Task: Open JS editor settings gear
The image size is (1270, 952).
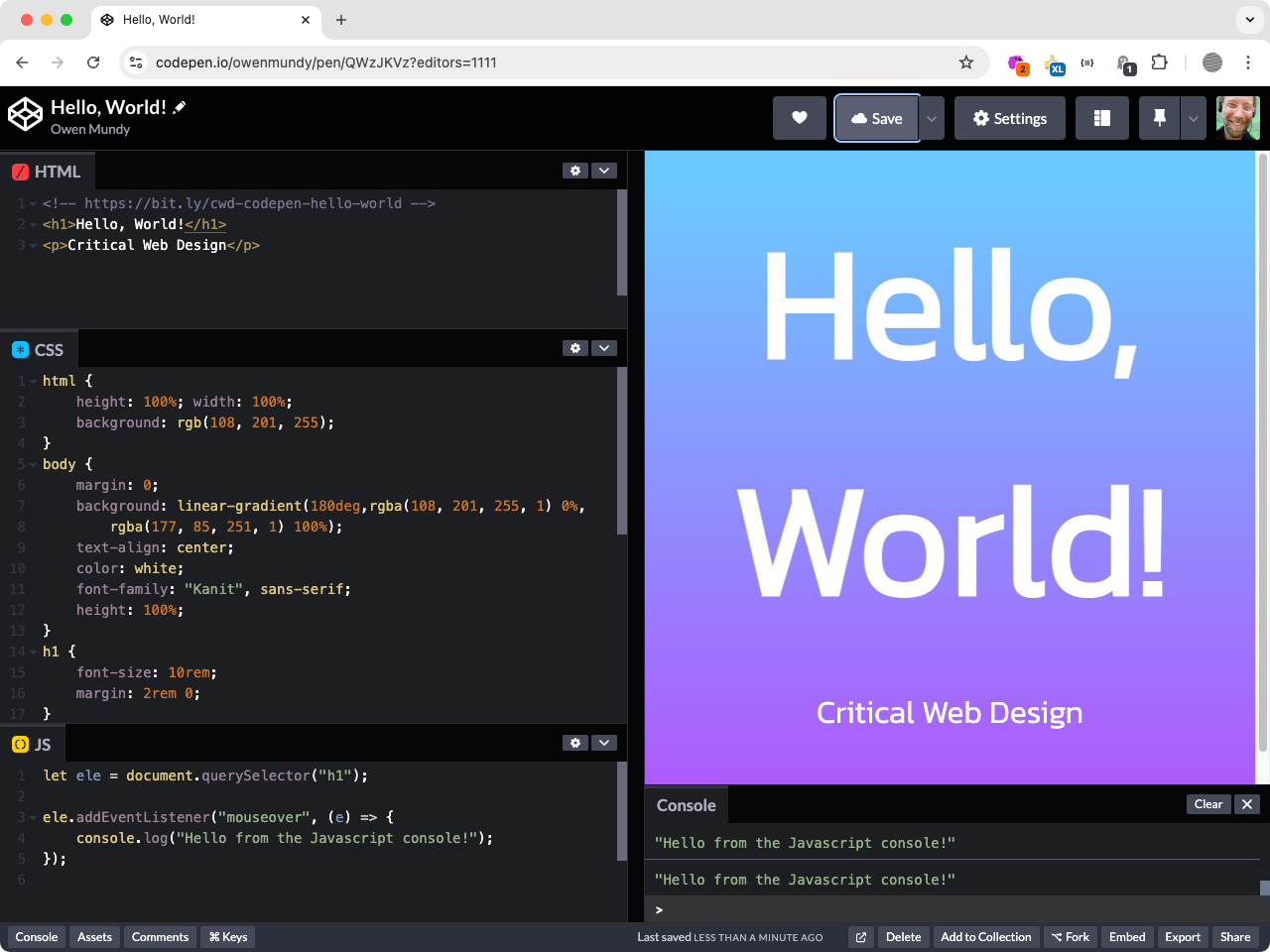Action: point(575,743)
